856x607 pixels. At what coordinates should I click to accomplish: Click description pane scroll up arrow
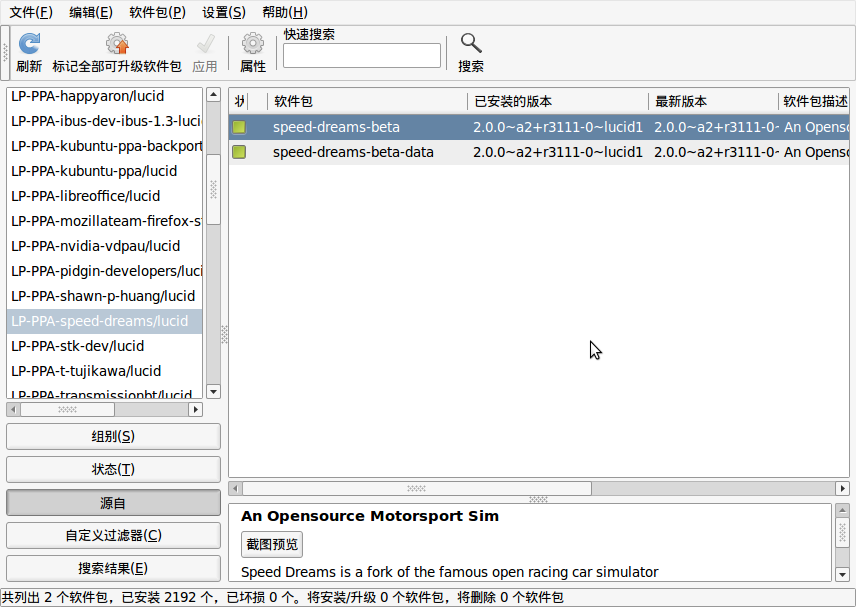click(842, 510)
